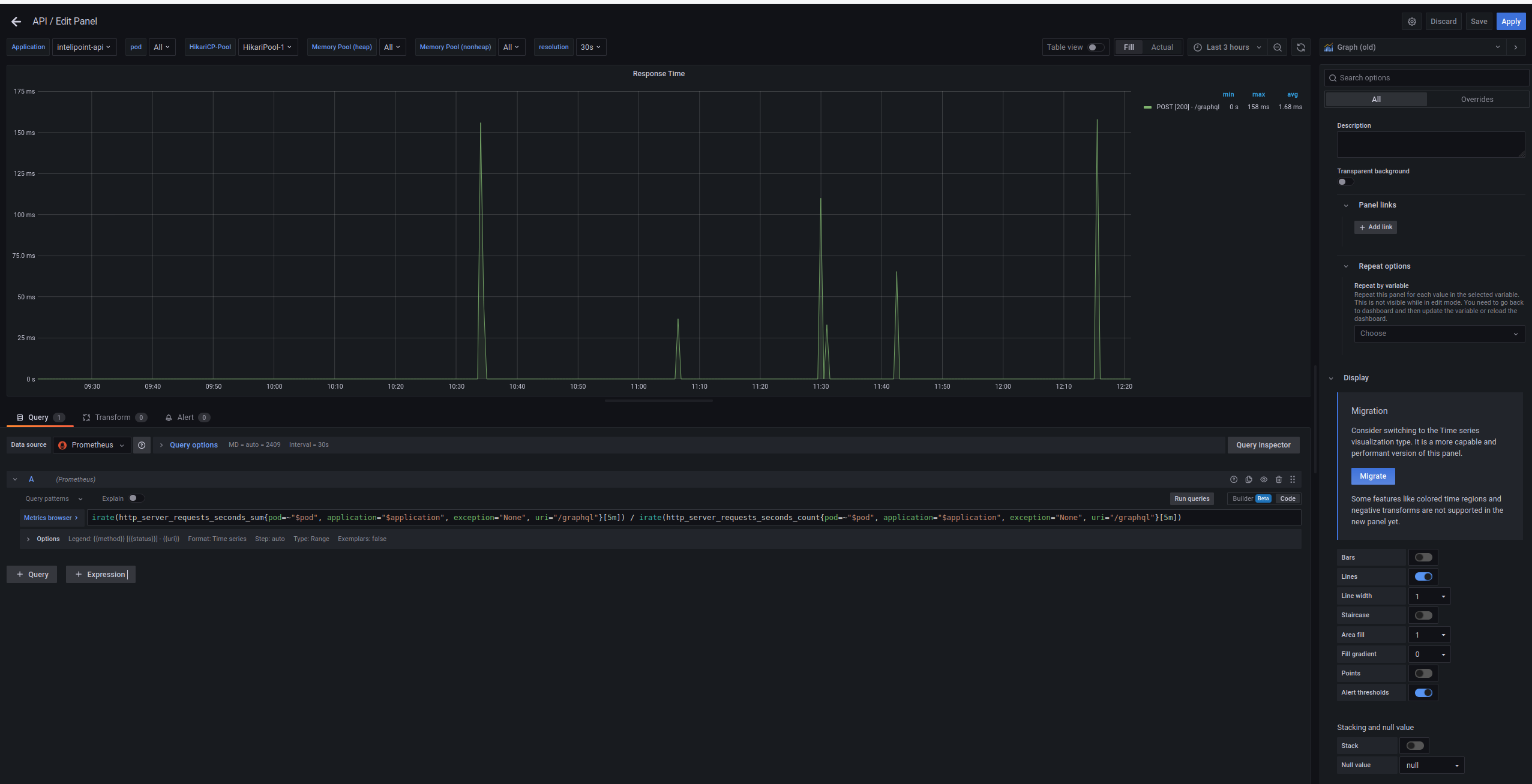Viewport: 1532px width, 784px height.
Task: Duplicate query A using the copy icon
Action: (1248, 479)
